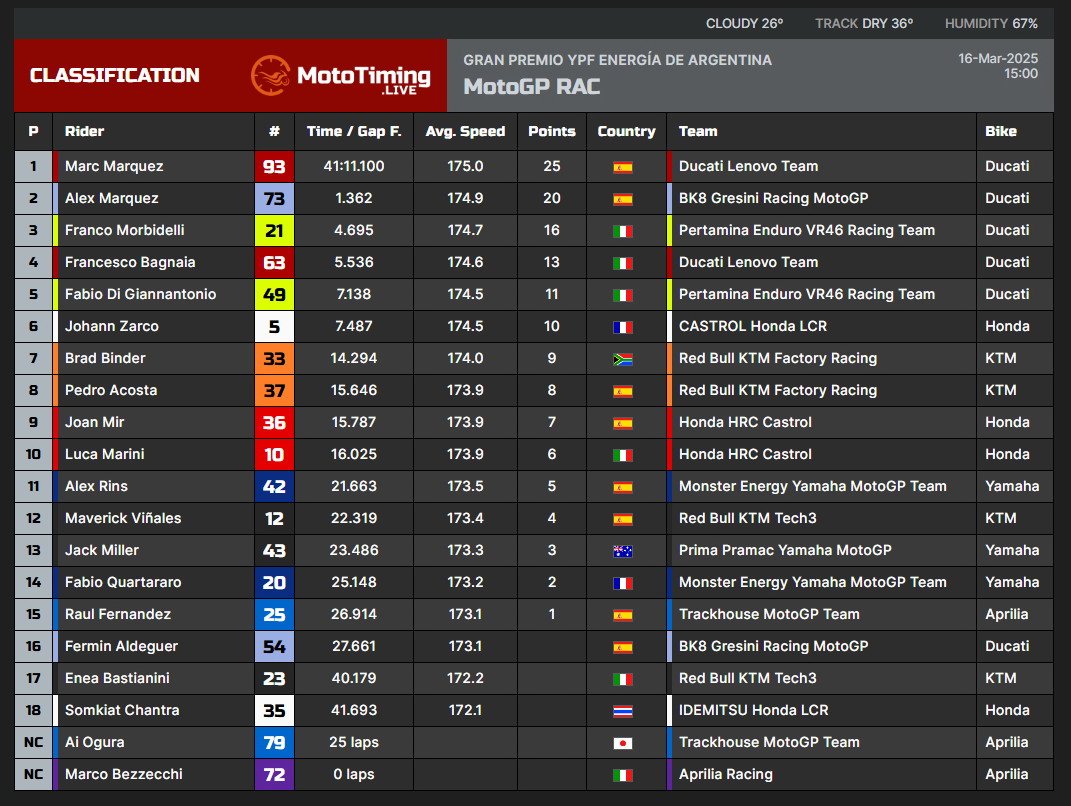The width and height of the screenshot is (1071, 806).
Task: Select rider name Raul Fernandez
Action: pyautogui.click(x=117, y=614)
